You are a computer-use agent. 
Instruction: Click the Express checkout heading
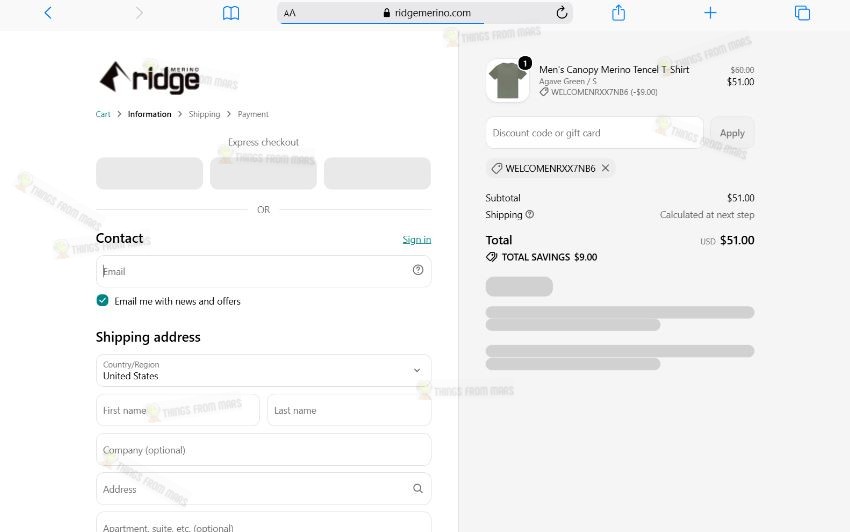(x=263, y=142)
